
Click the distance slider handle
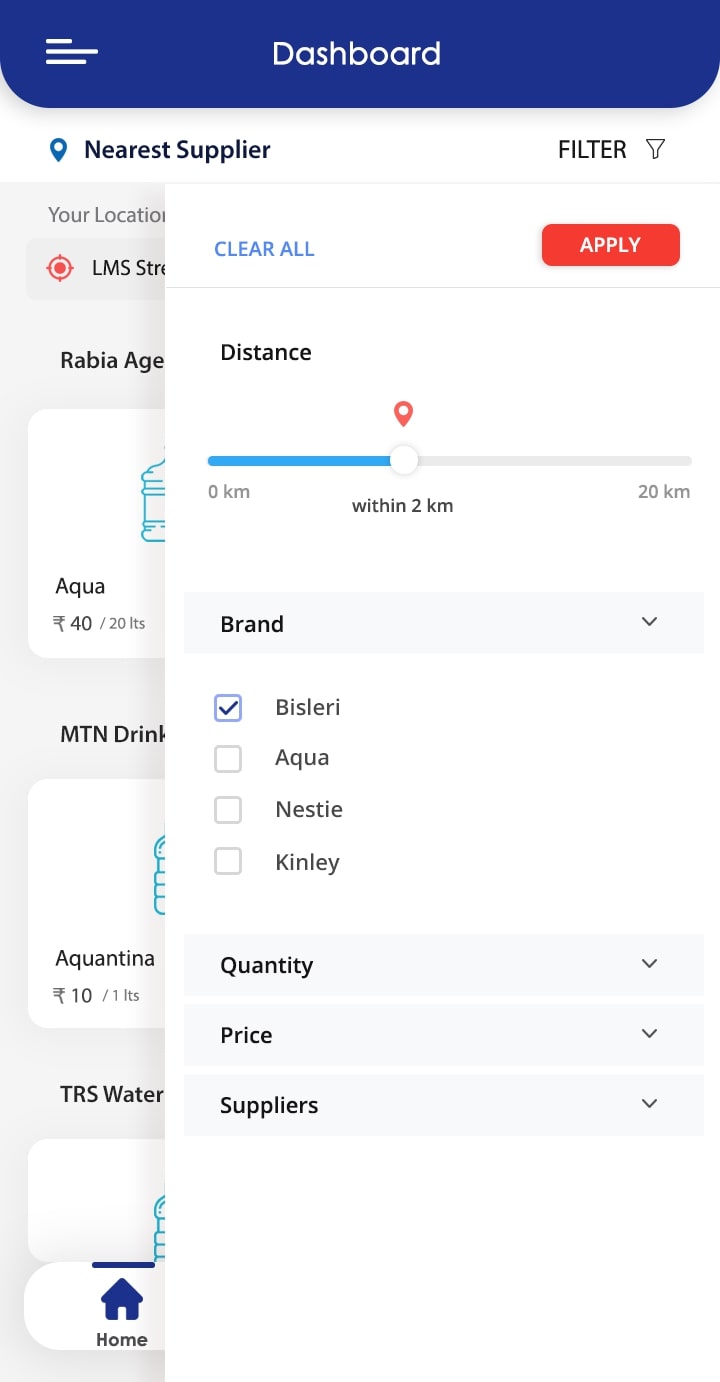(x=403, y=461)
